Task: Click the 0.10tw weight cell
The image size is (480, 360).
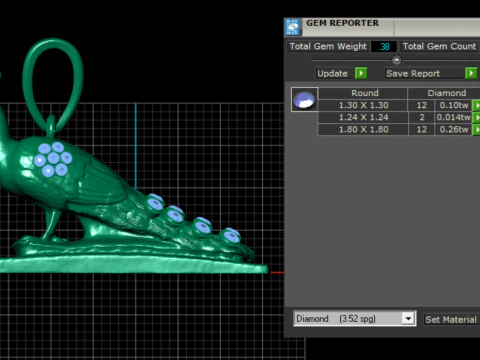Action: 453,105
